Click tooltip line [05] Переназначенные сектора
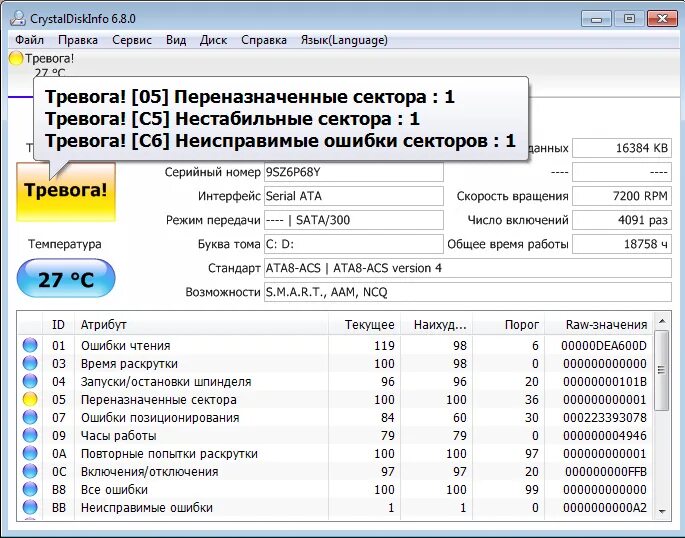Viewport: 685px width, 538px height. [x=249, y=97]
